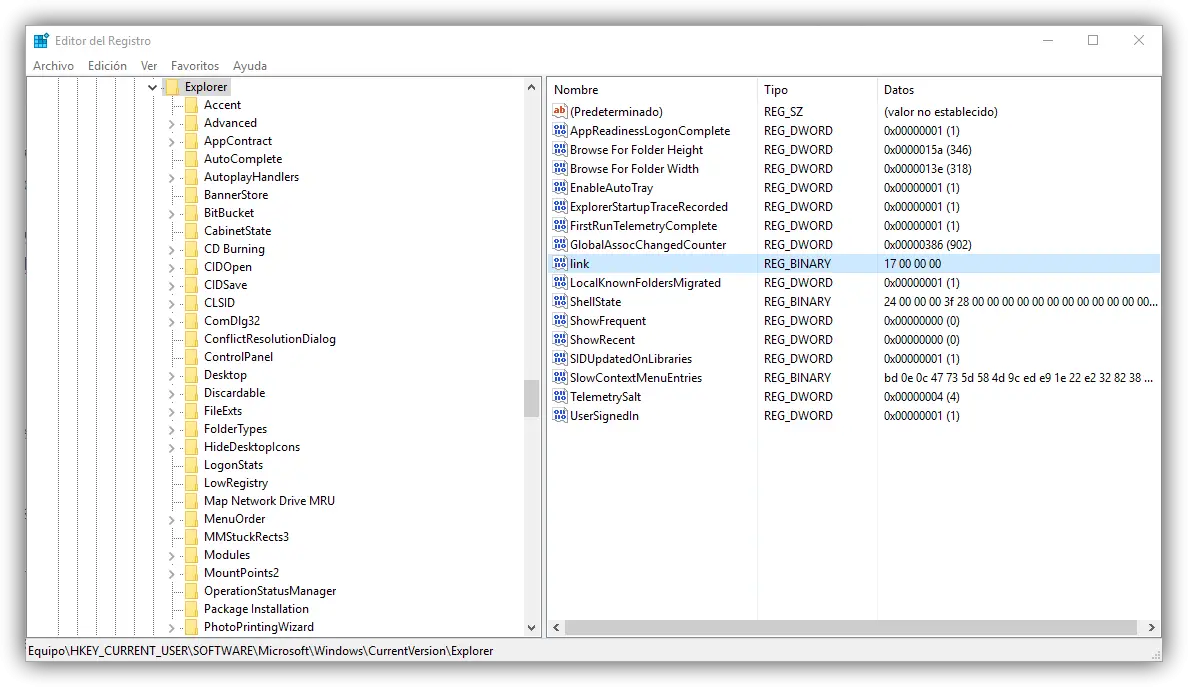Collapse the Explorer key in the tree

[152, 88]
